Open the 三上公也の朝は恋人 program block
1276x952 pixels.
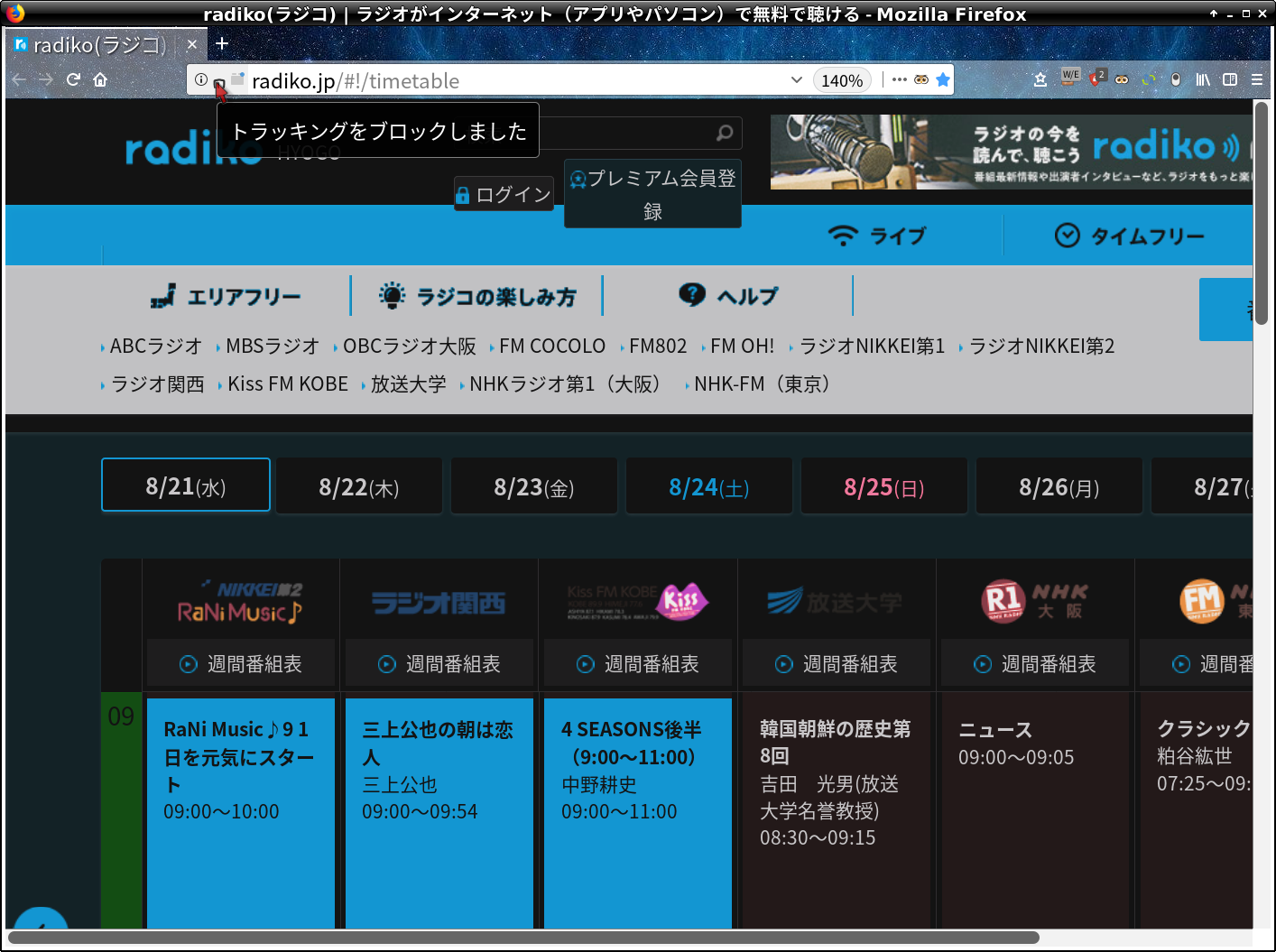click(x=439, y=812)
